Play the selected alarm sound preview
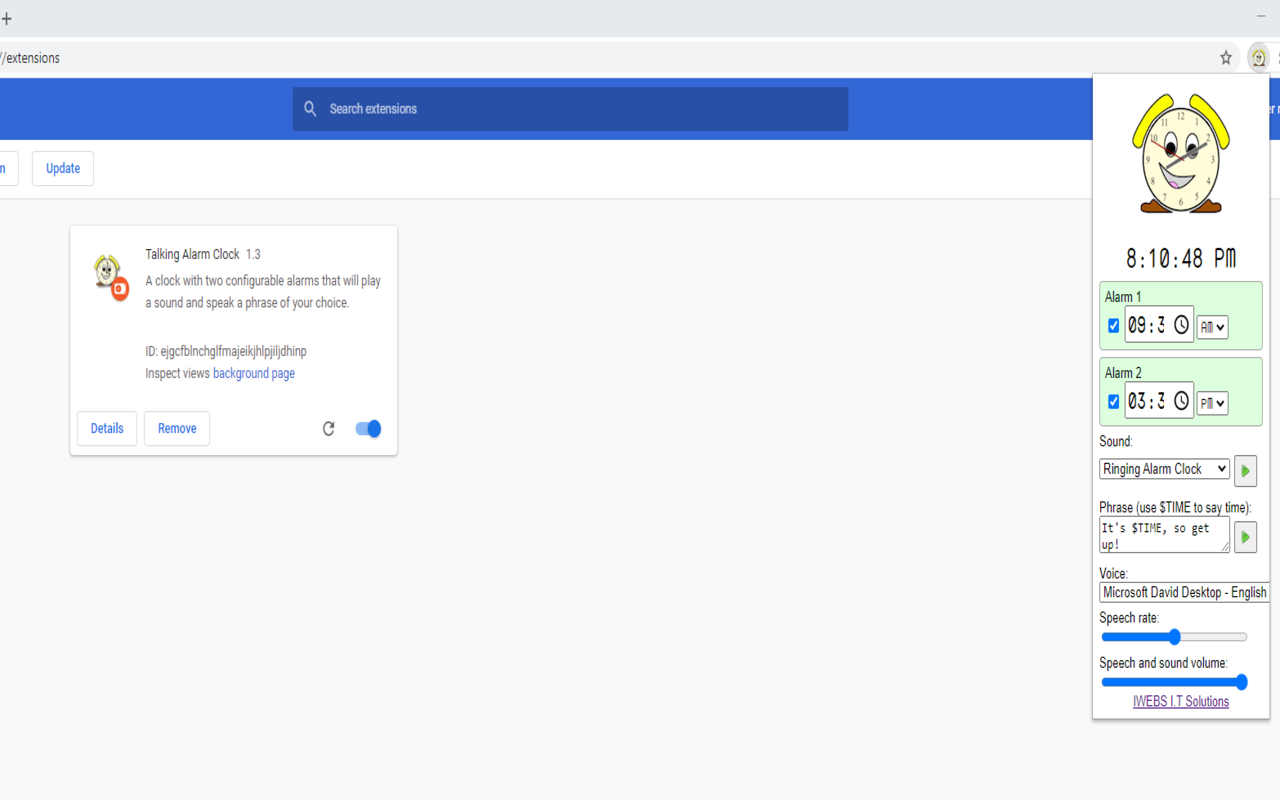 click(1245, 470)
